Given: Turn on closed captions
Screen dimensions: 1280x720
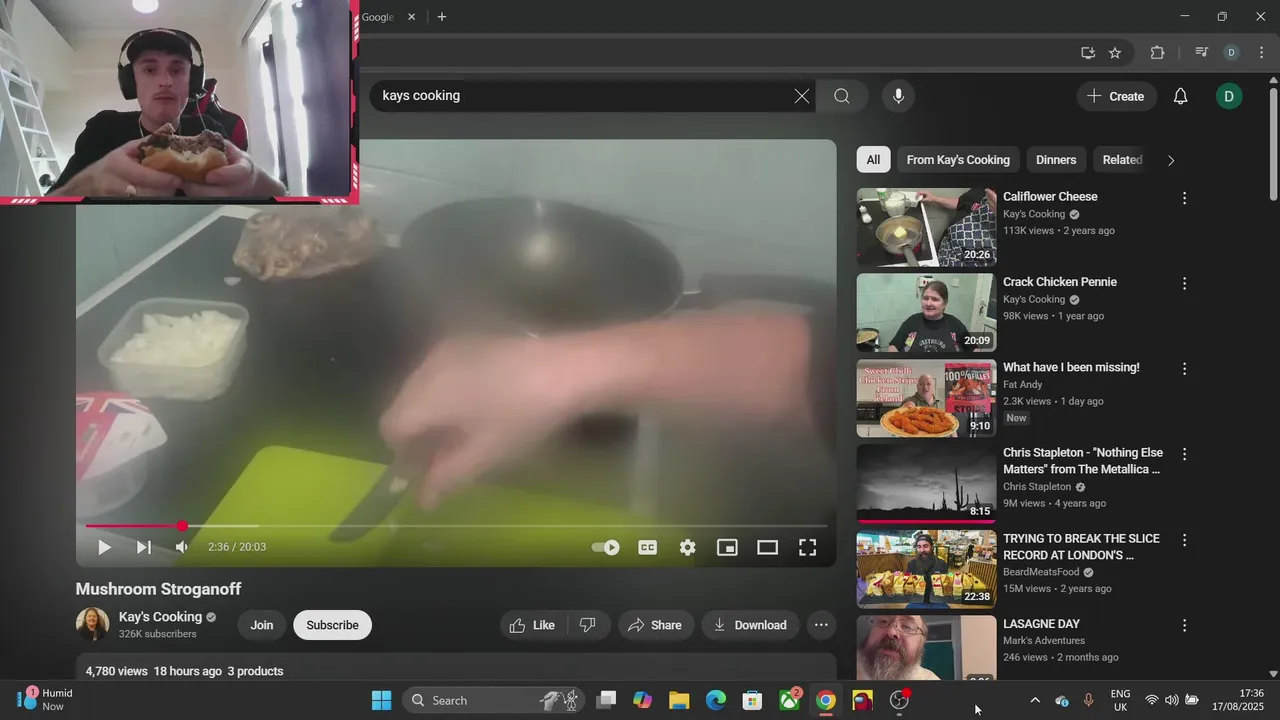Looking at the screenshot, I should click(648, 547).
